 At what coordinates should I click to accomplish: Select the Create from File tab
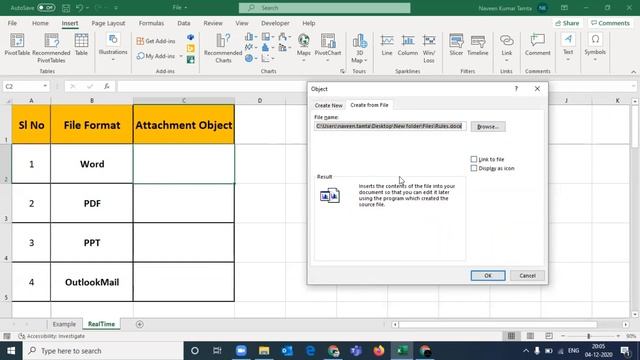[x=369, y=105]
